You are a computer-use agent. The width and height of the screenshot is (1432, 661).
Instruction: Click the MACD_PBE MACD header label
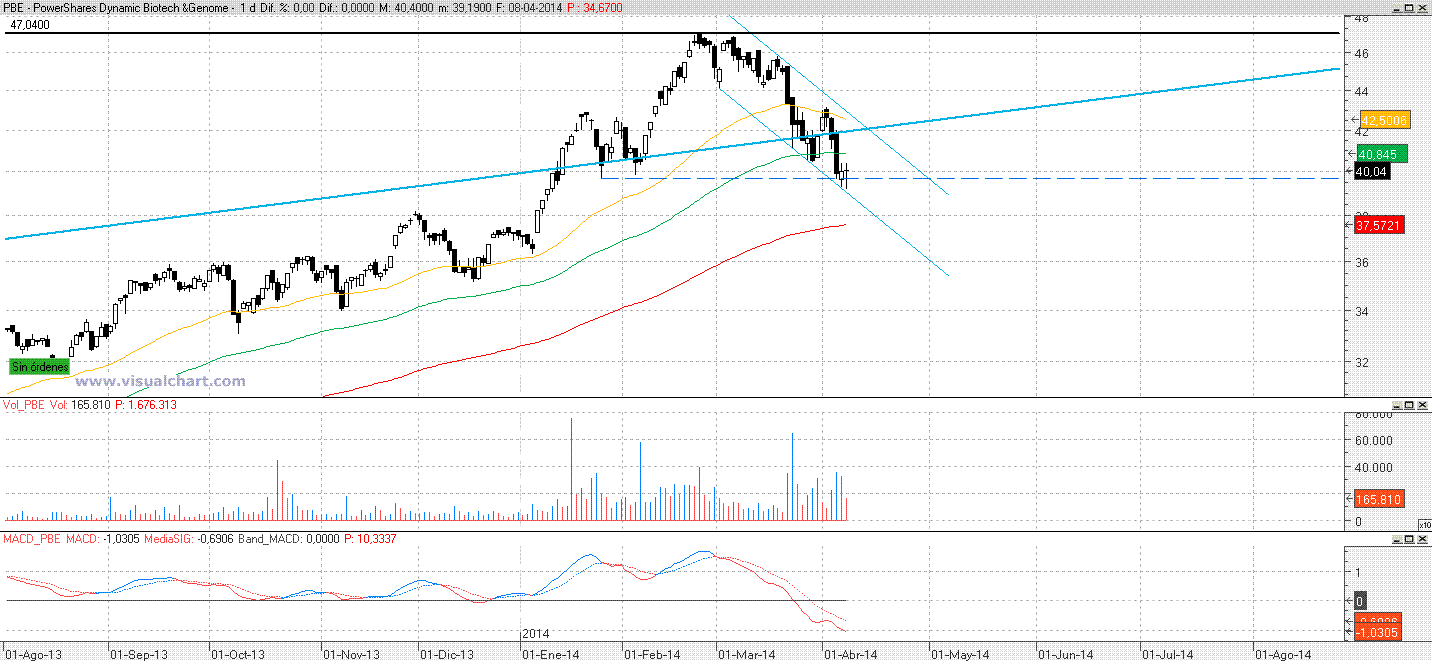point(50,540)
